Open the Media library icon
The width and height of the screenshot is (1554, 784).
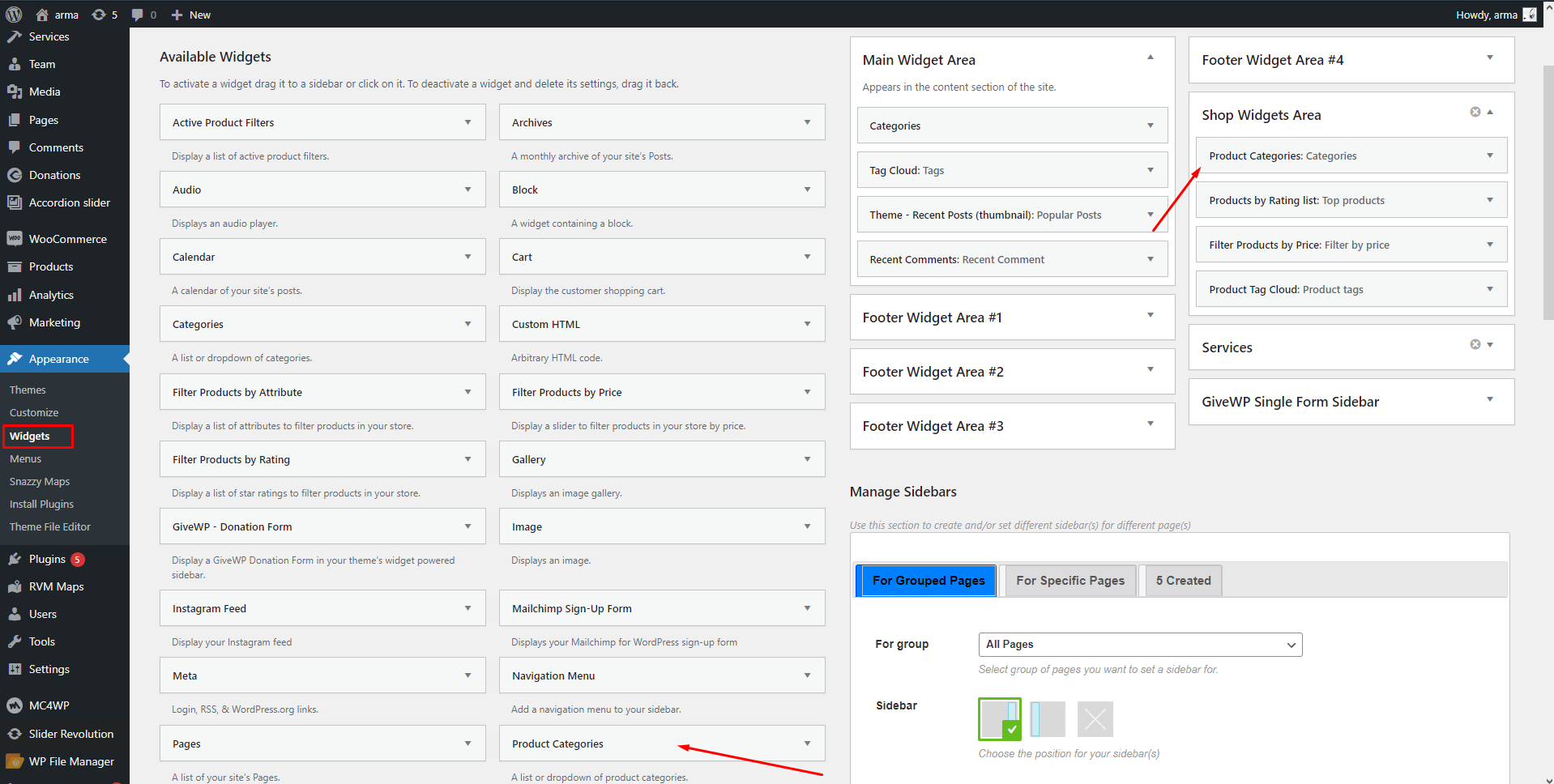click(15, 92)
